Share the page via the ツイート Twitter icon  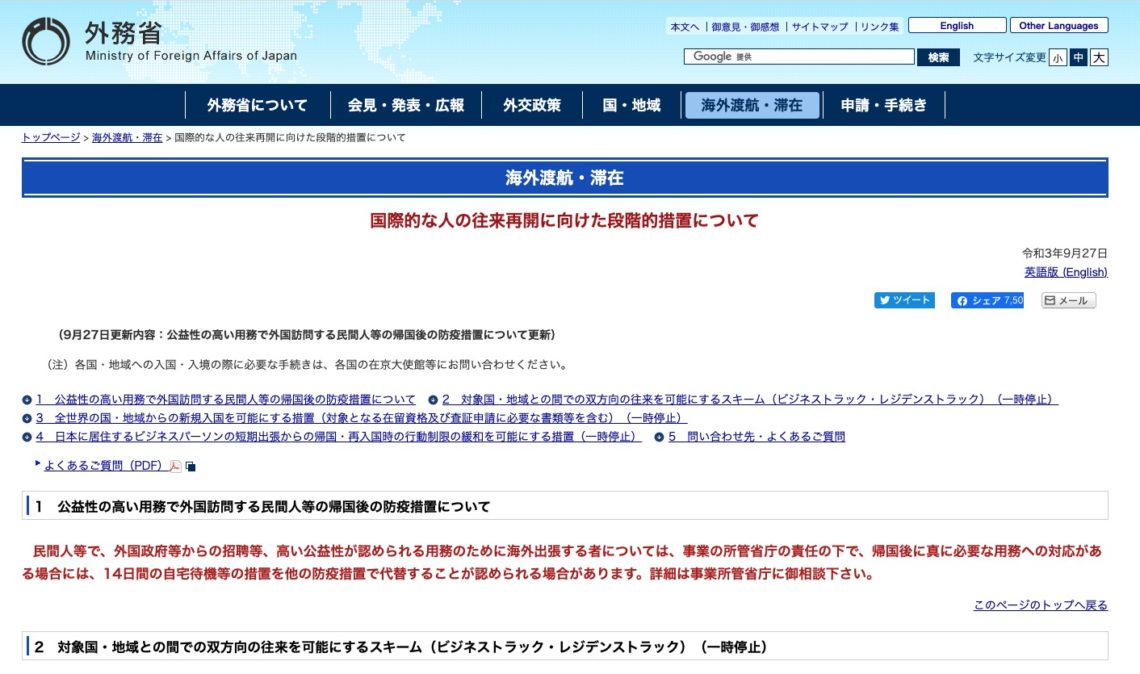click(885, 299)
